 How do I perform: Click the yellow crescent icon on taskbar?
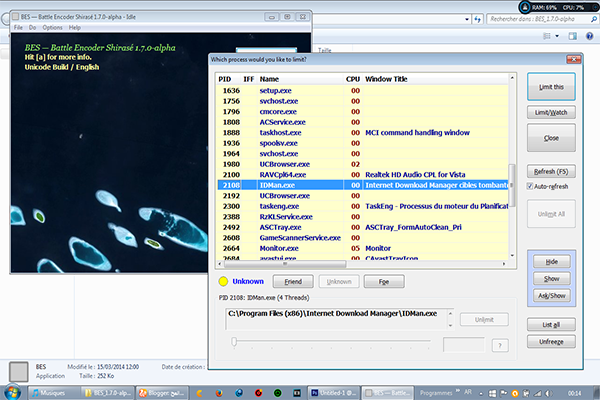click(199, 393)
